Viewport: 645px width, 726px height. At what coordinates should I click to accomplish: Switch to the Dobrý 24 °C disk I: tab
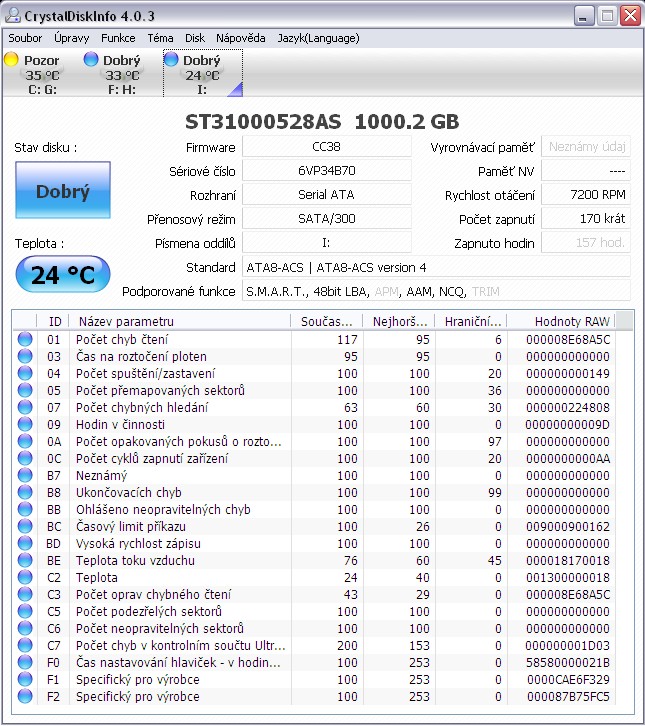202,74
